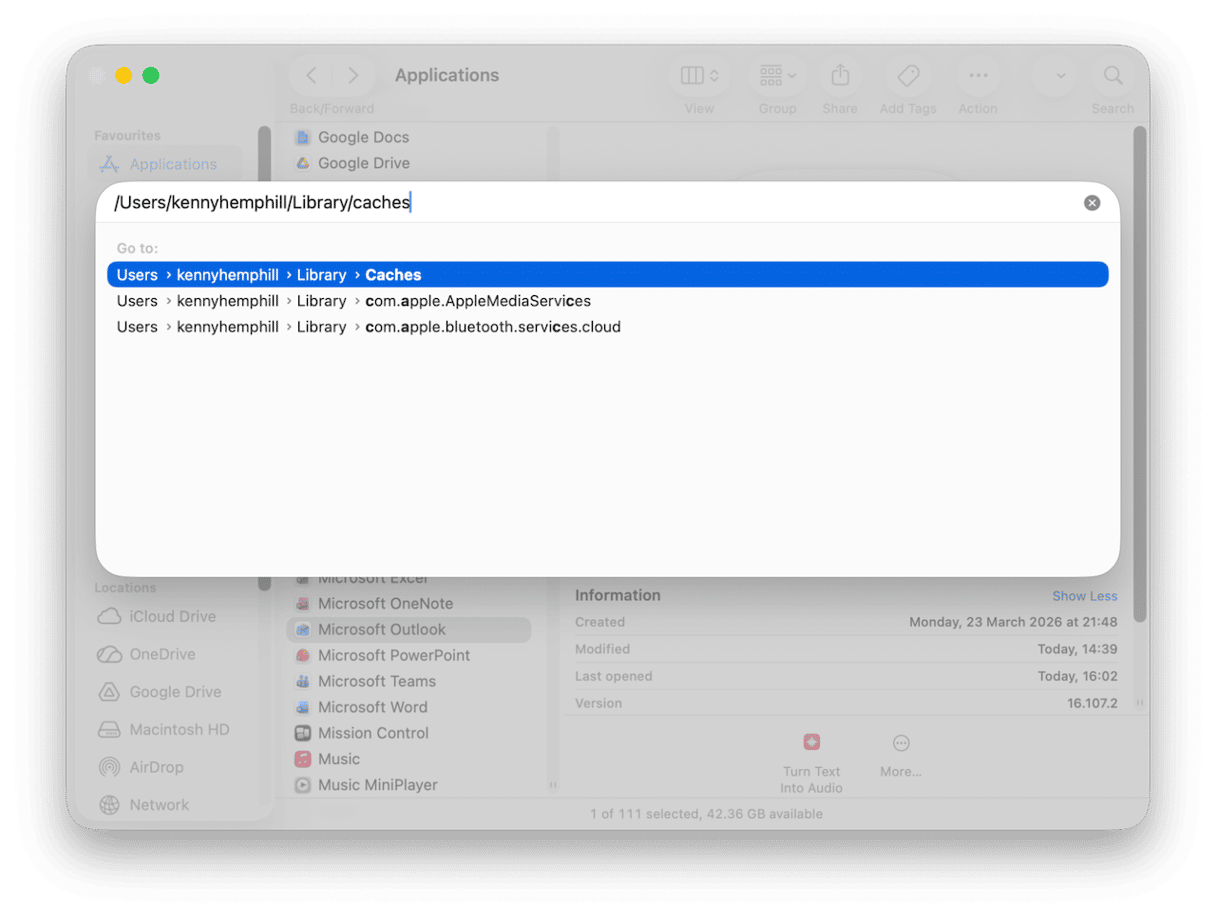
Task: Select the Music app in the list
Action: [337, 758]
